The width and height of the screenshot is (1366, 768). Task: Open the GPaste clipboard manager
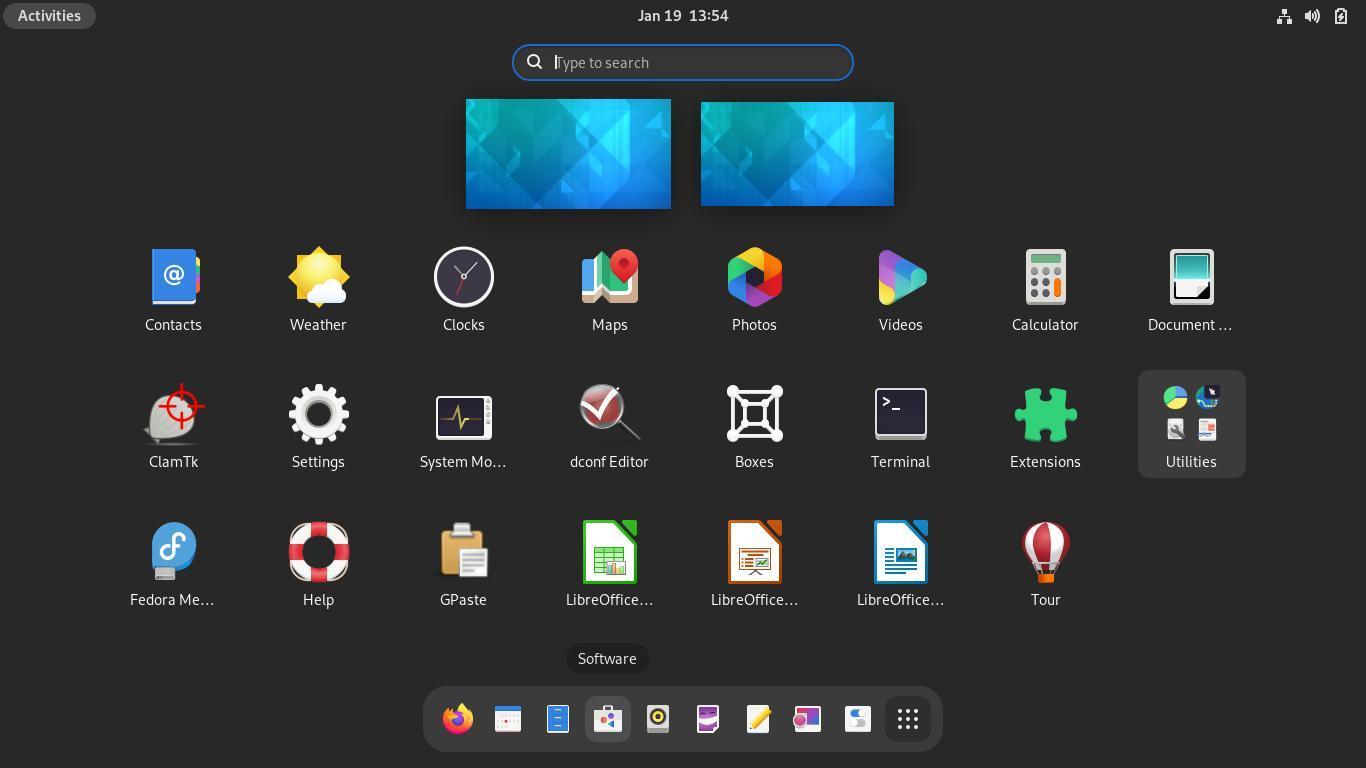point(463,552)
